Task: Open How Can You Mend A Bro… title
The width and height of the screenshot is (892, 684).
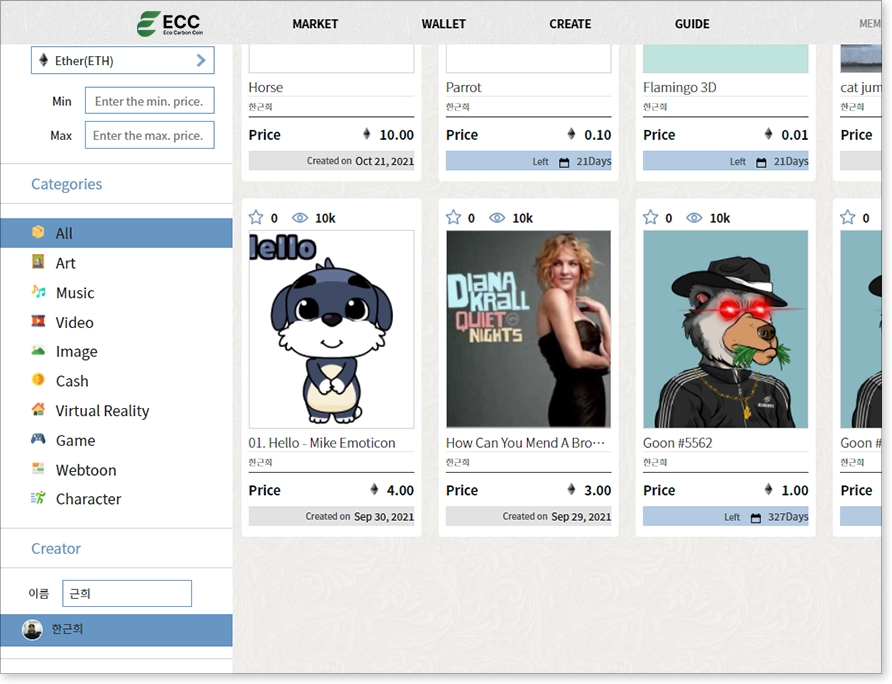Action: tap(525, 443)
